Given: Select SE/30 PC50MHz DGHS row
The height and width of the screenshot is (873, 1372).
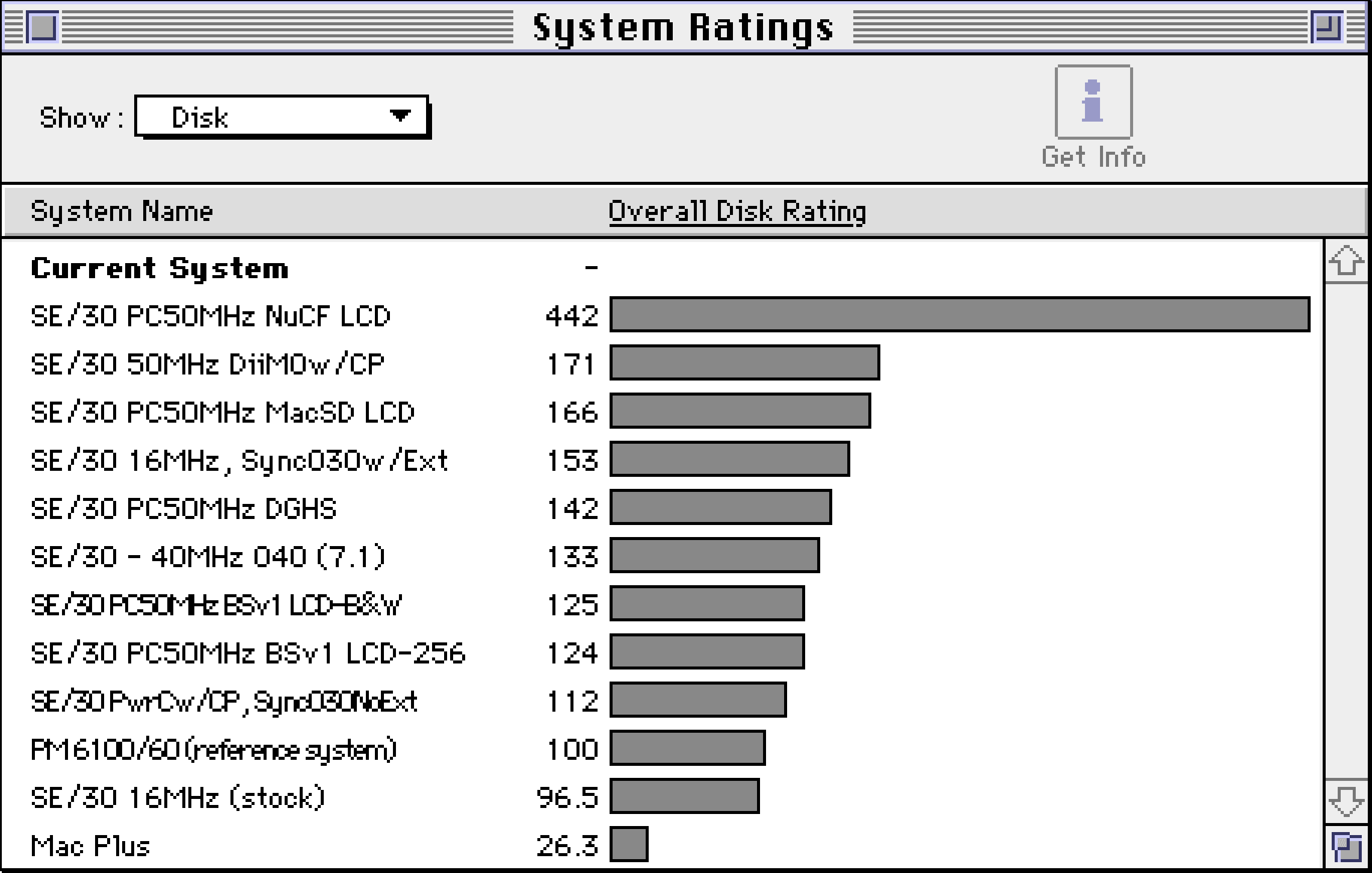Looking at the screenshot, I should point(662,508).
